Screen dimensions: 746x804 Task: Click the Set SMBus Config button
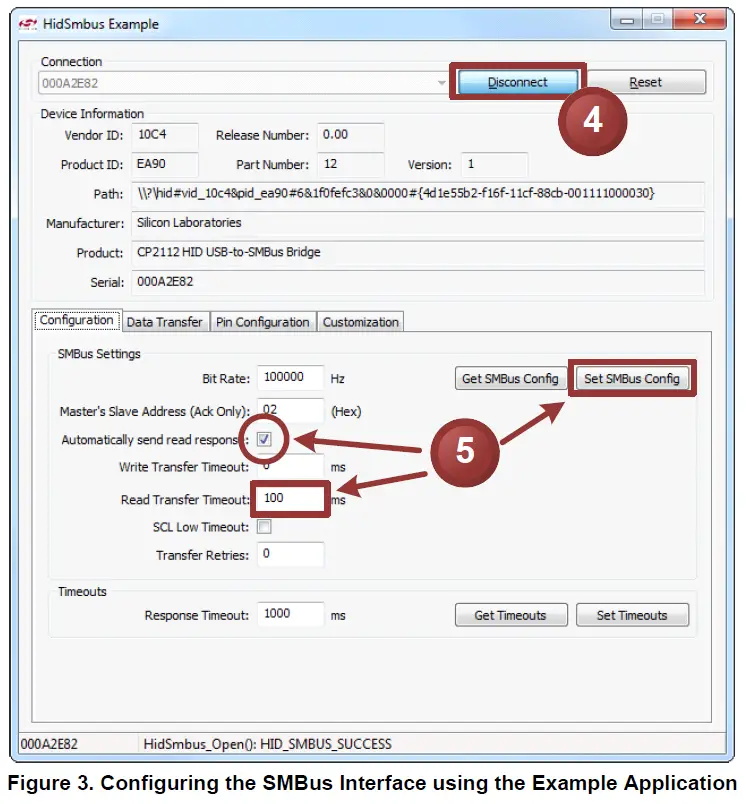tap(632, 379)
